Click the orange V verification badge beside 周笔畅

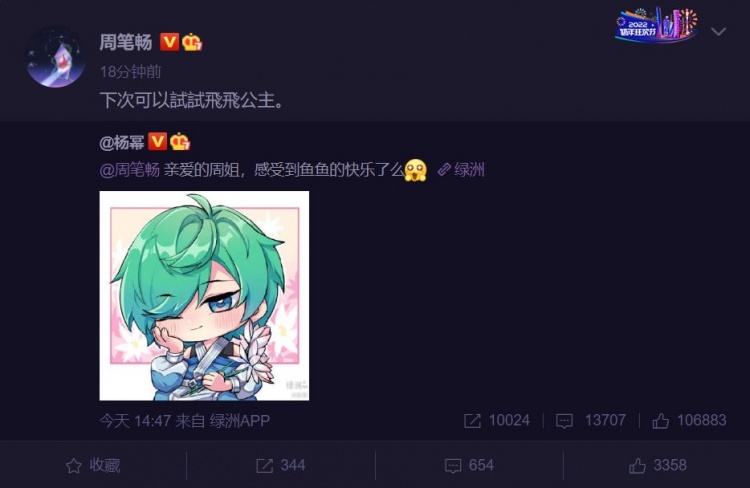[x=169, y=42]
